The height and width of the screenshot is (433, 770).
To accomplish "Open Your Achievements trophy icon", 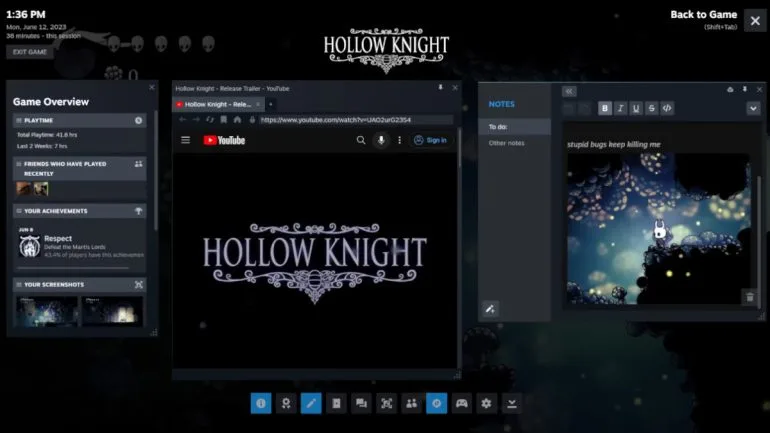I will point(138,211).
